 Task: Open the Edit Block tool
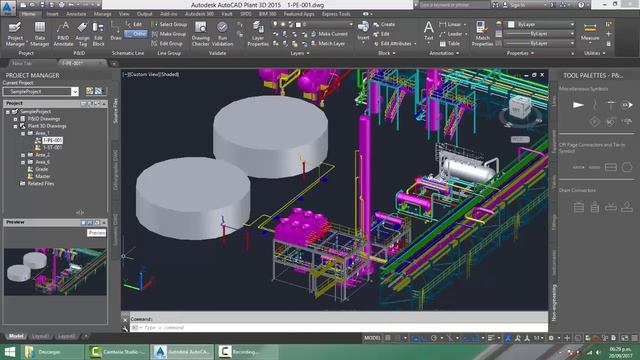pyautogui.click(x=98, y=34)
